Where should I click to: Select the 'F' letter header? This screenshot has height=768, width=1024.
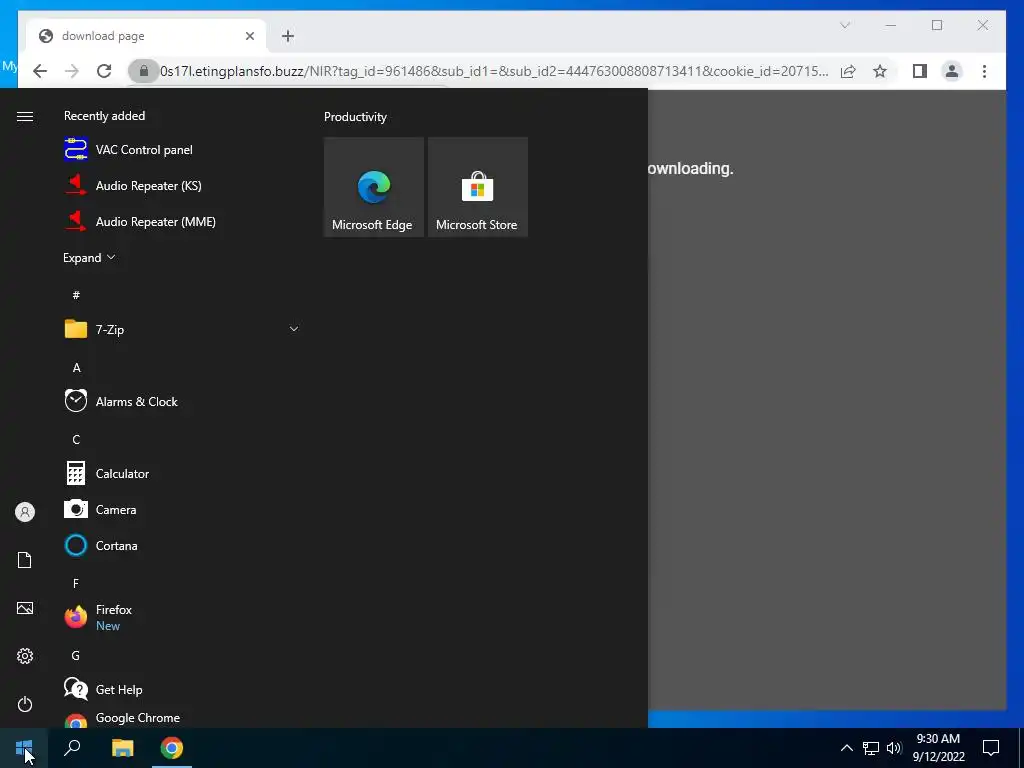(76, 583)
